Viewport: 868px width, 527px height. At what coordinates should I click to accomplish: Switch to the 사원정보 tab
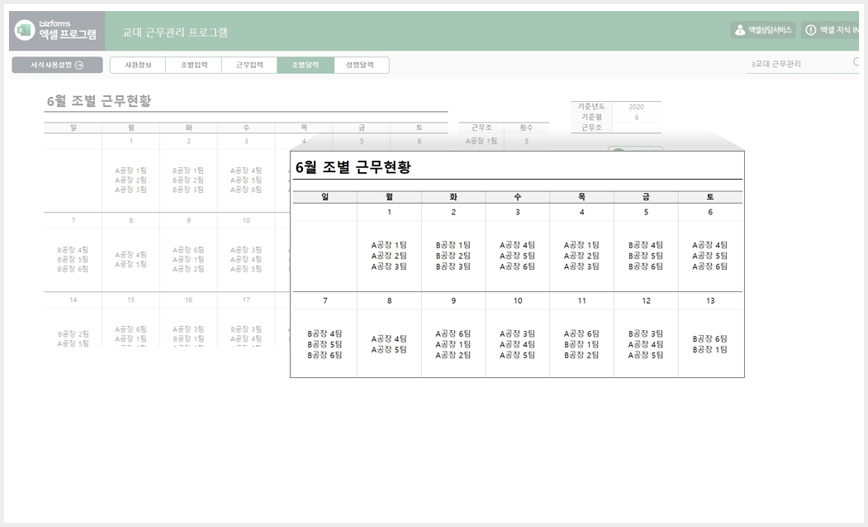[138, 65]
